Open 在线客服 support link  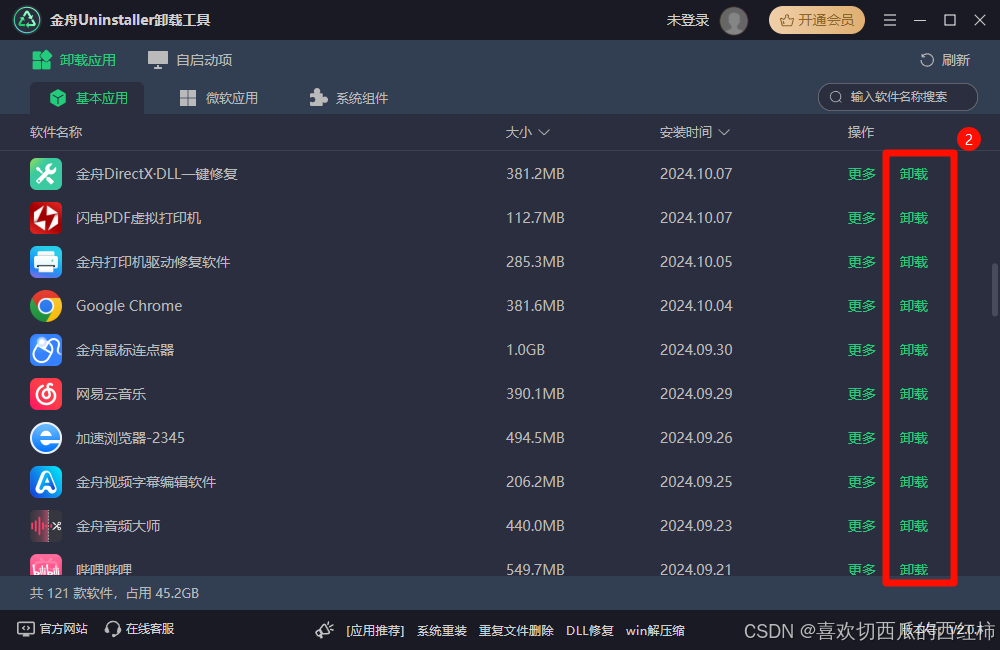pos(140,629)
